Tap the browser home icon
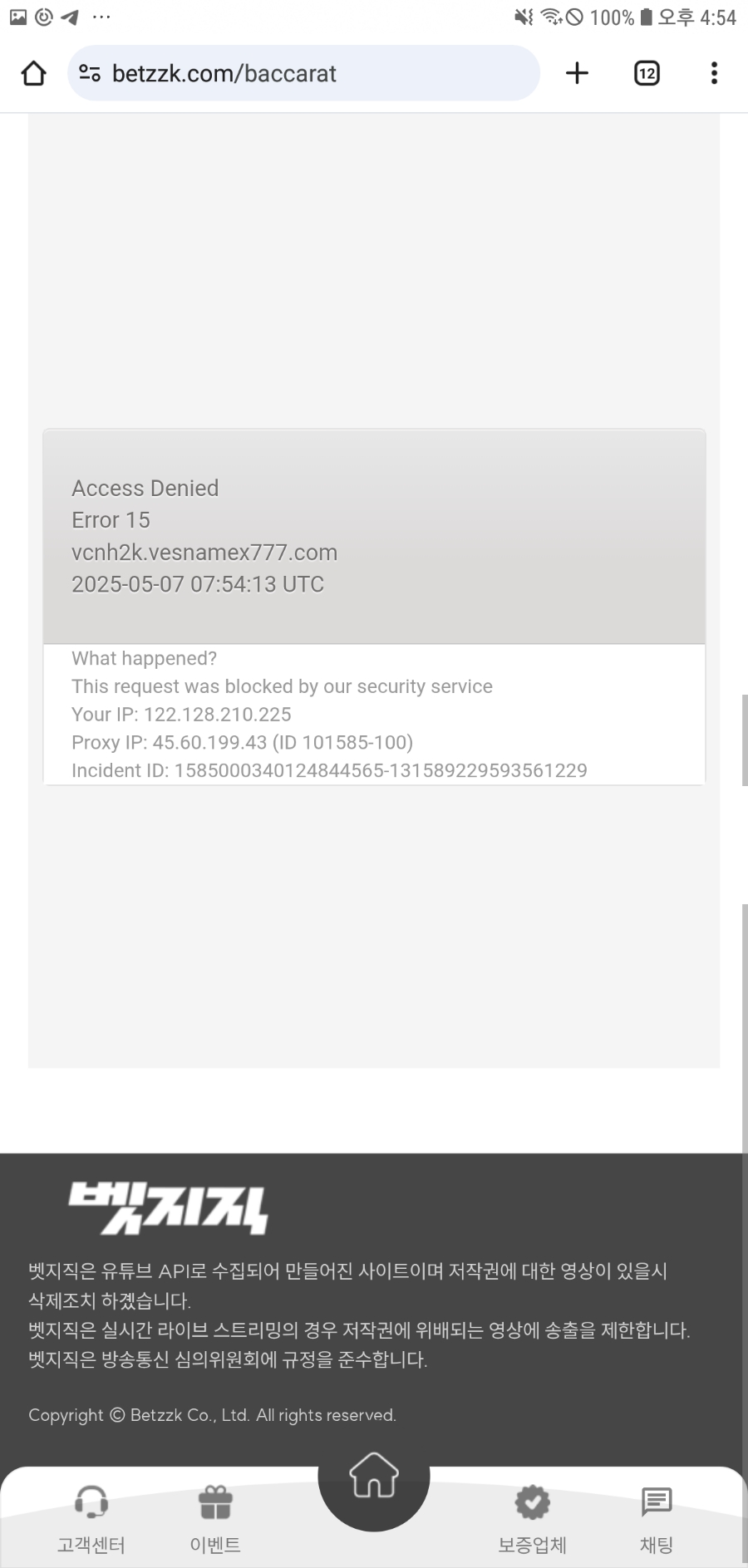 tap(33, 73)
